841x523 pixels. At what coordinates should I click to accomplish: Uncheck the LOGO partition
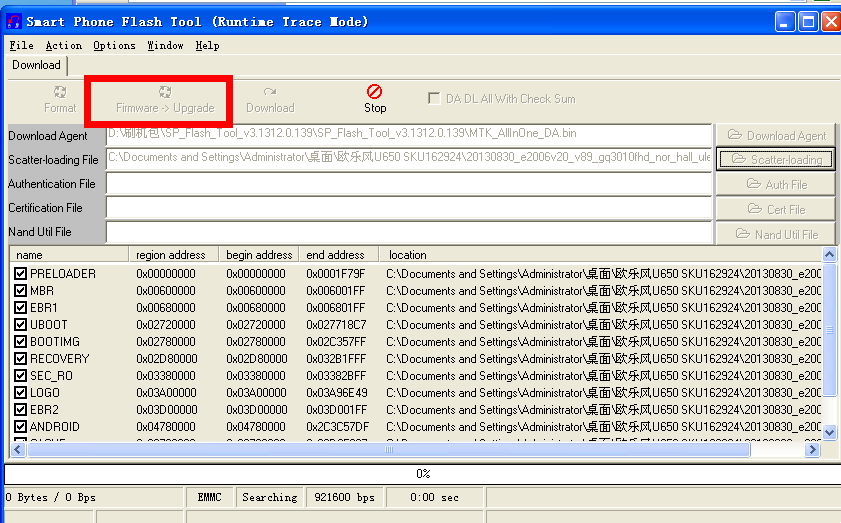pos(20,393)
